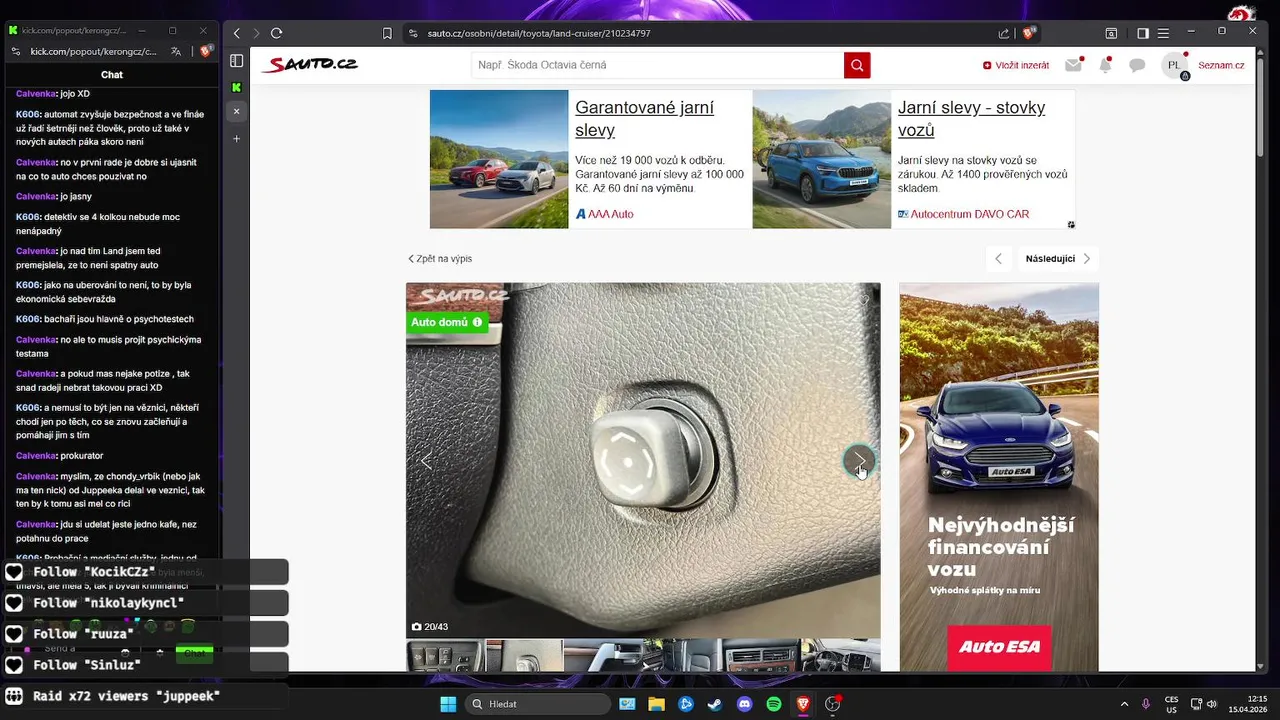Toggle the vertical tabs panel icon
The height and width of the screenshot is (720, 1280).
pos(237,61)
